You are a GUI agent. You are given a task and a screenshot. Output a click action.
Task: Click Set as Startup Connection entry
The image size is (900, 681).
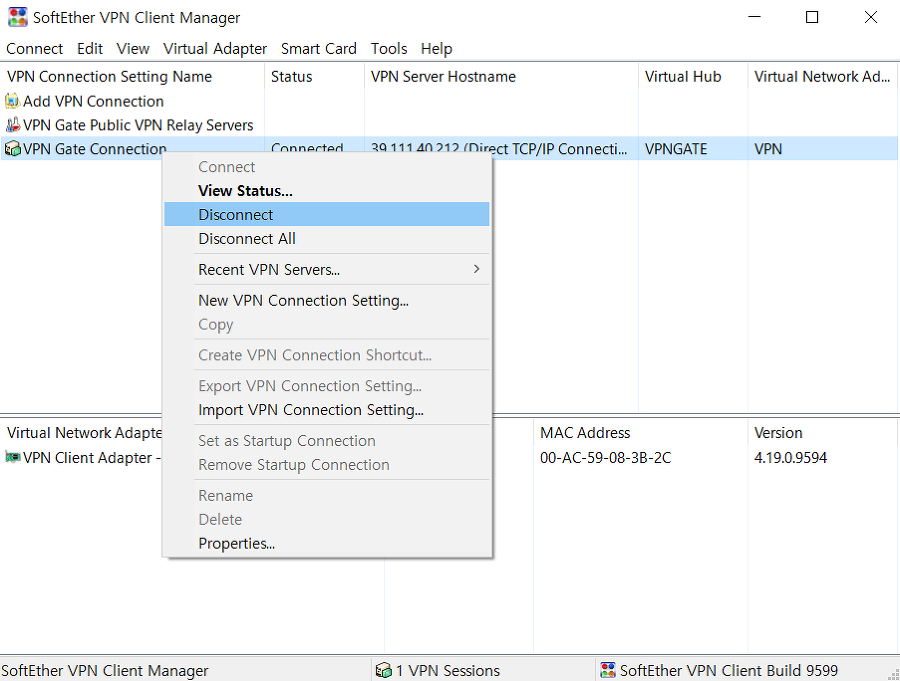point(327,440)
